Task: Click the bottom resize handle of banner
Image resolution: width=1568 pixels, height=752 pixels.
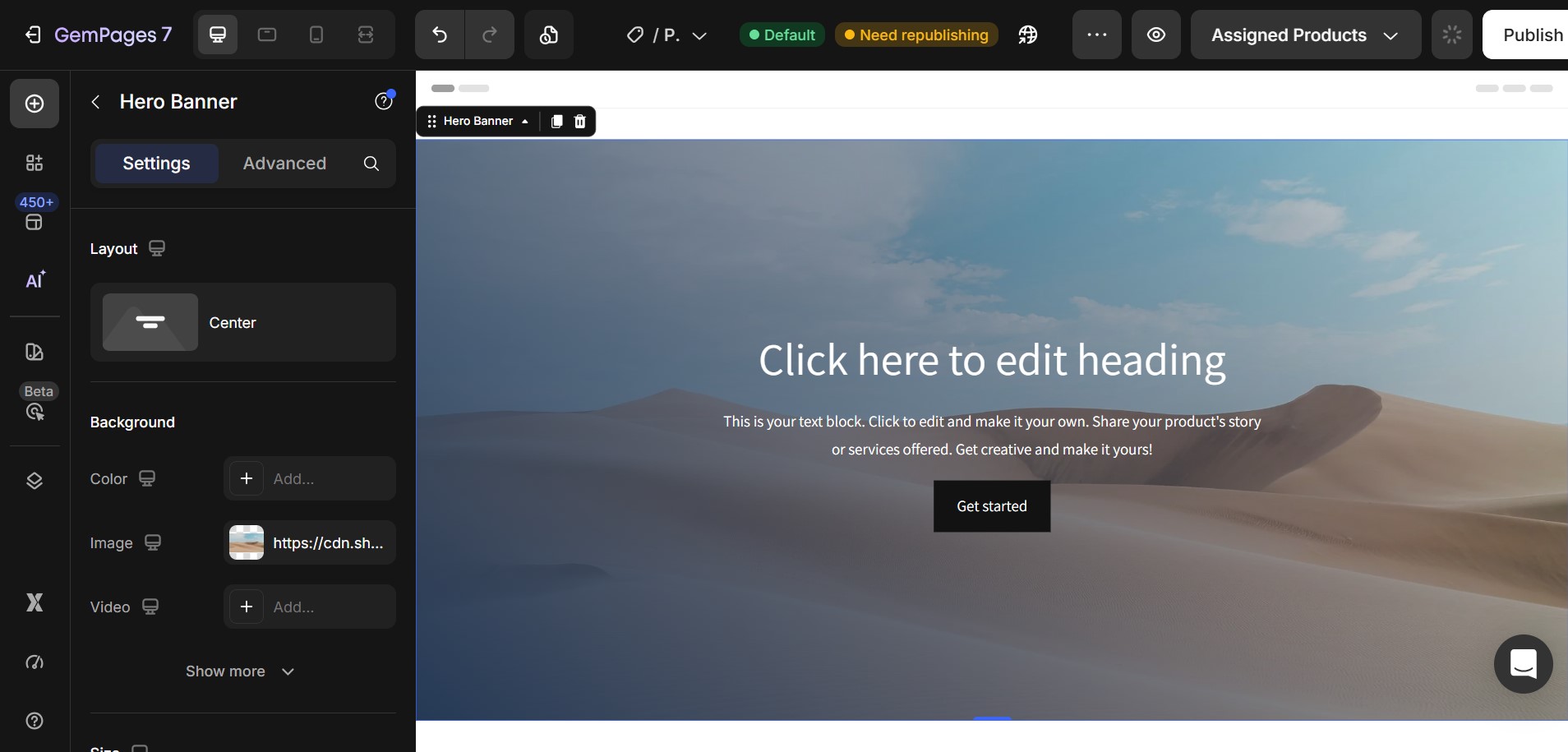Action: coord(992,718)
